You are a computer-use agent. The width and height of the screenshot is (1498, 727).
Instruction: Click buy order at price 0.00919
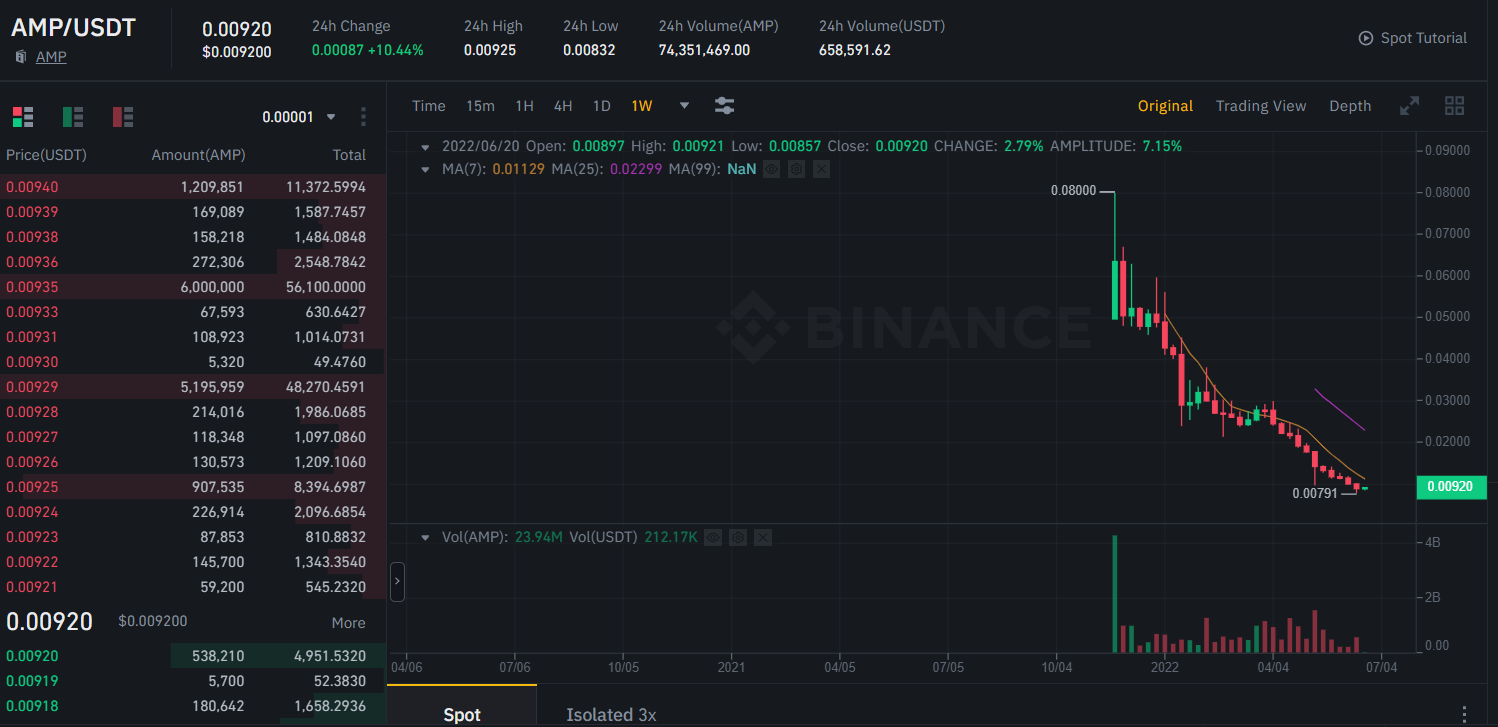click(193, 681)
